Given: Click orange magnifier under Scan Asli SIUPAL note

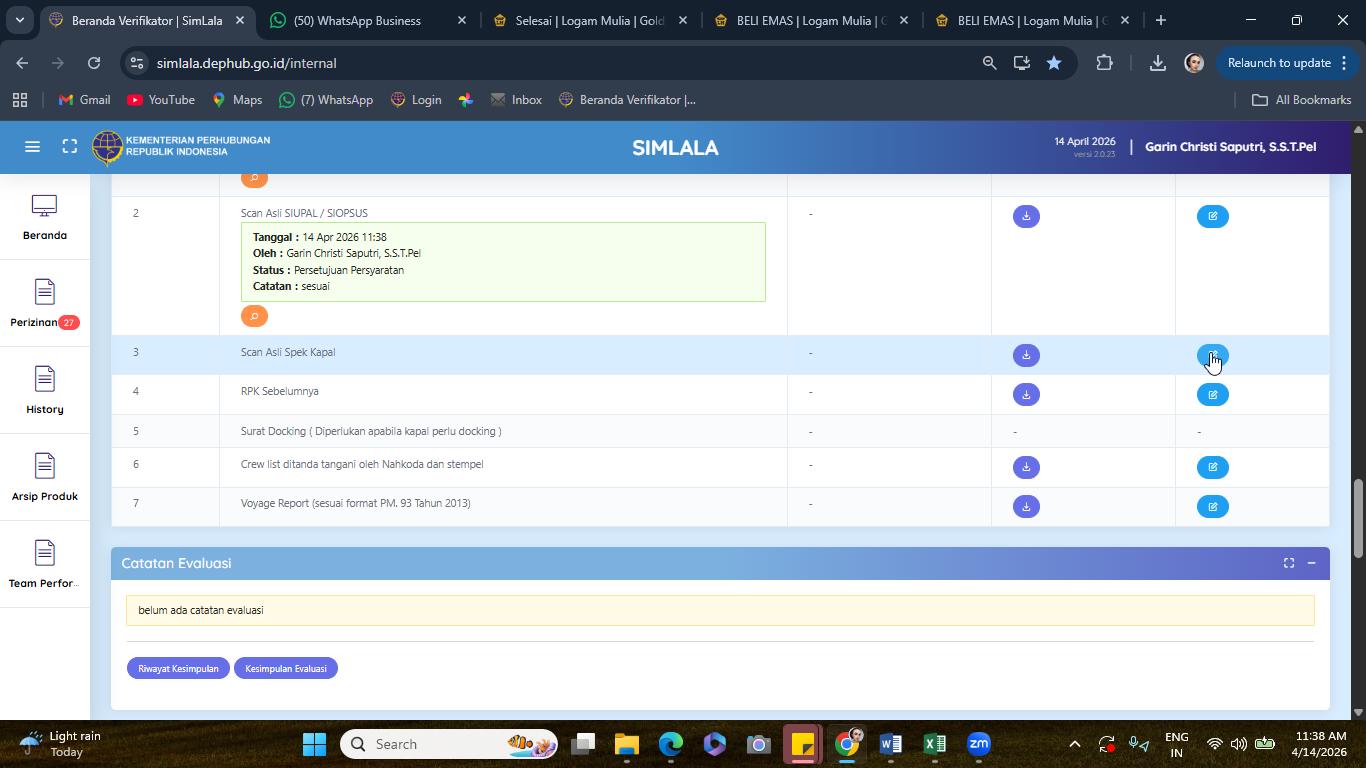Looking at the screenshot, I should tap(254, 316).
